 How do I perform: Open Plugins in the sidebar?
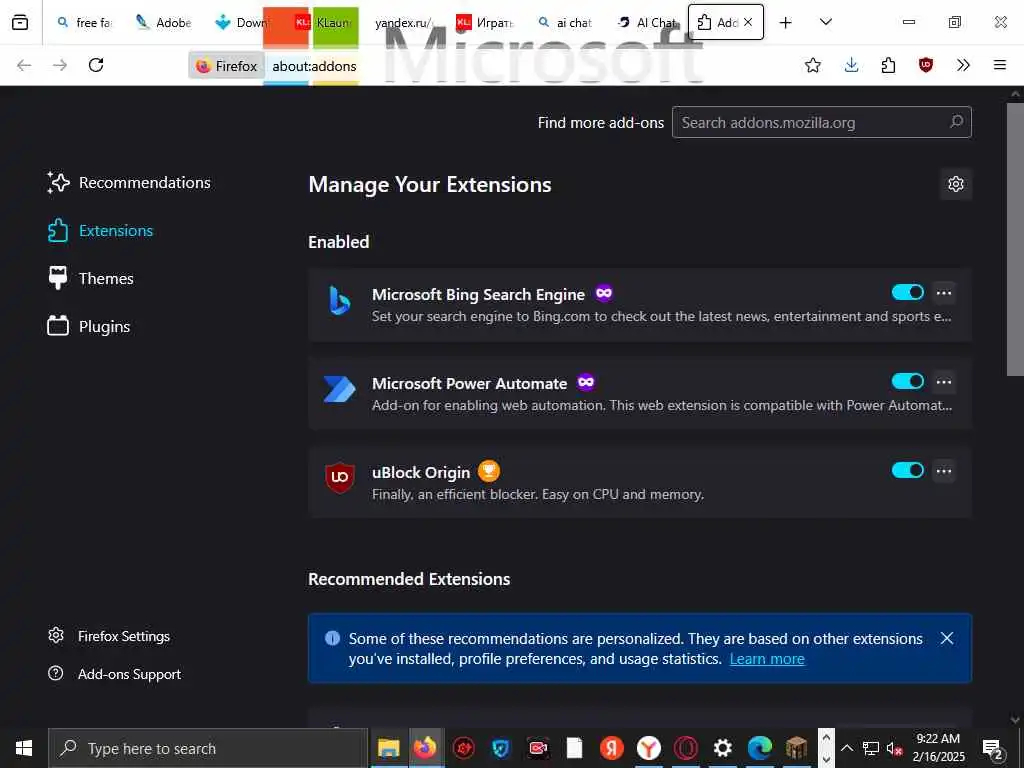(89, 327)
